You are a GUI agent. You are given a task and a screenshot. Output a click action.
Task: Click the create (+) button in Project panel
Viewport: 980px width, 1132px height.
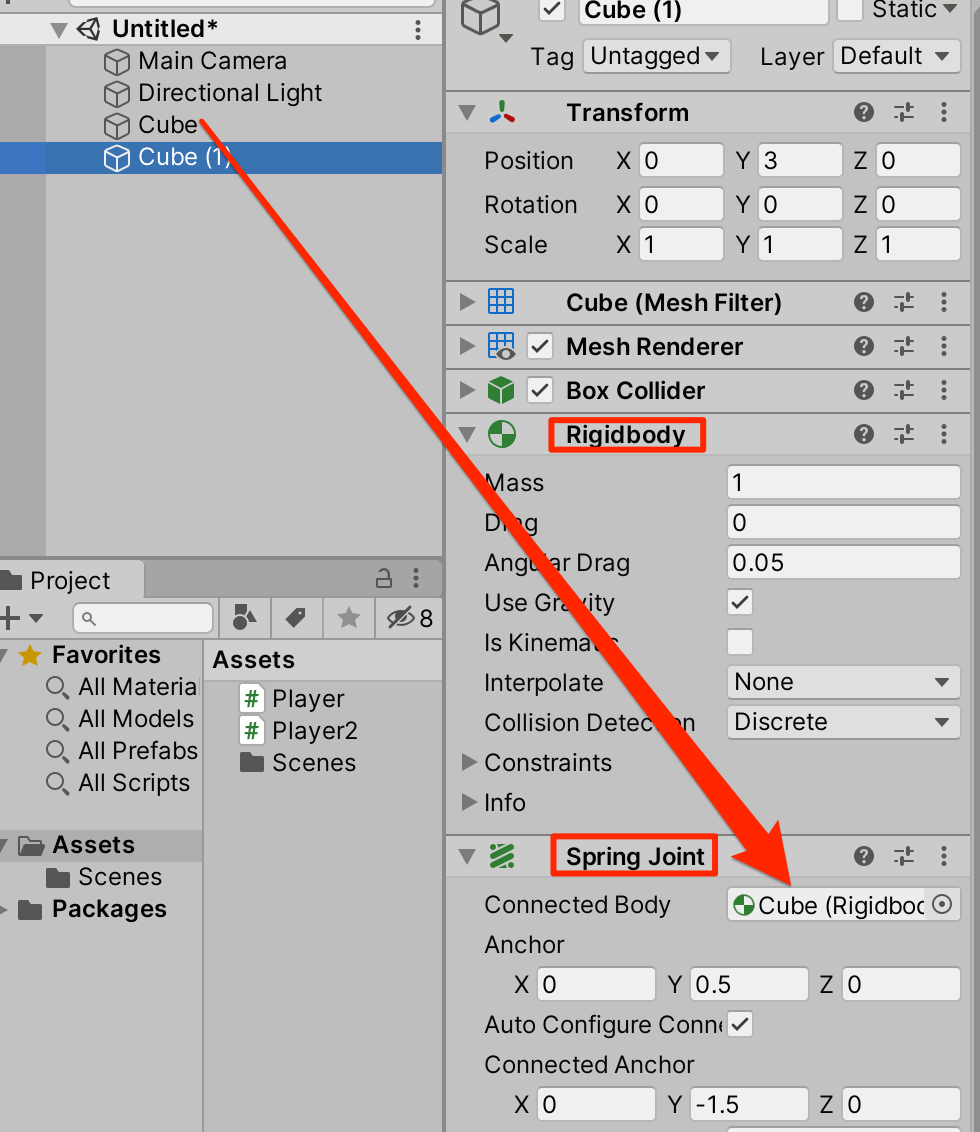pyautogui.click(x=12, y=618)
